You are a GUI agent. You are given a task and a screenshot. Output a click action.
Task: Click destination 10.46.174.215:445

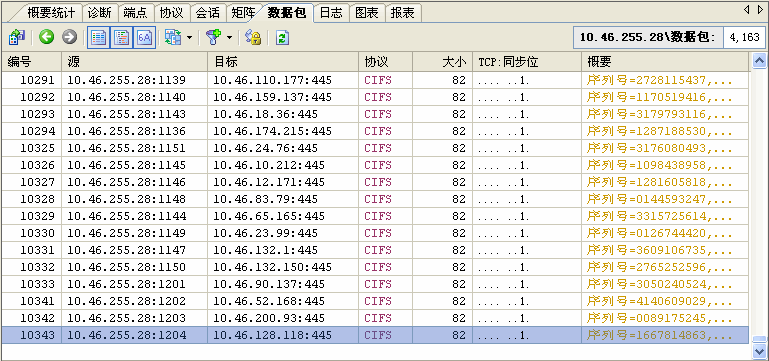point(273,131)
